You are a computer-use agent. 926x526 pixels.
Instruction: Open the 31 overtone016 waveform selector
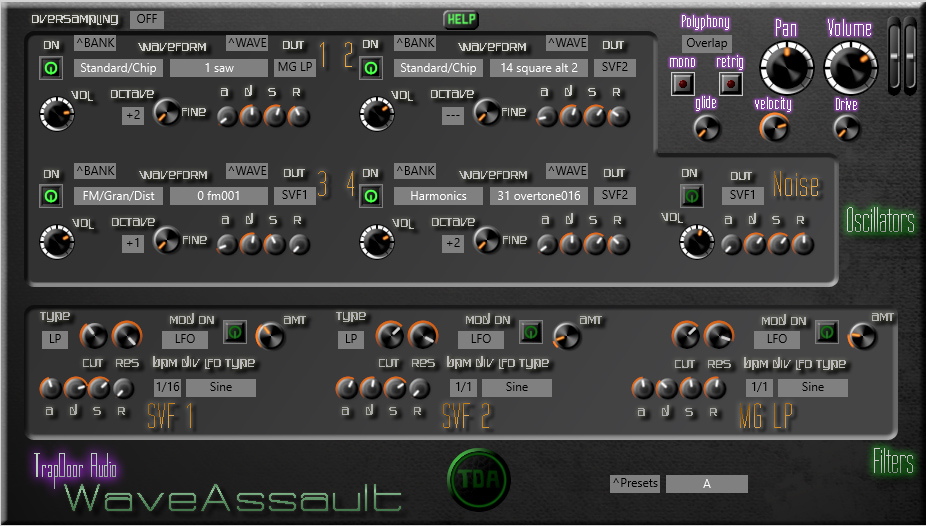(x=539, y=196)
